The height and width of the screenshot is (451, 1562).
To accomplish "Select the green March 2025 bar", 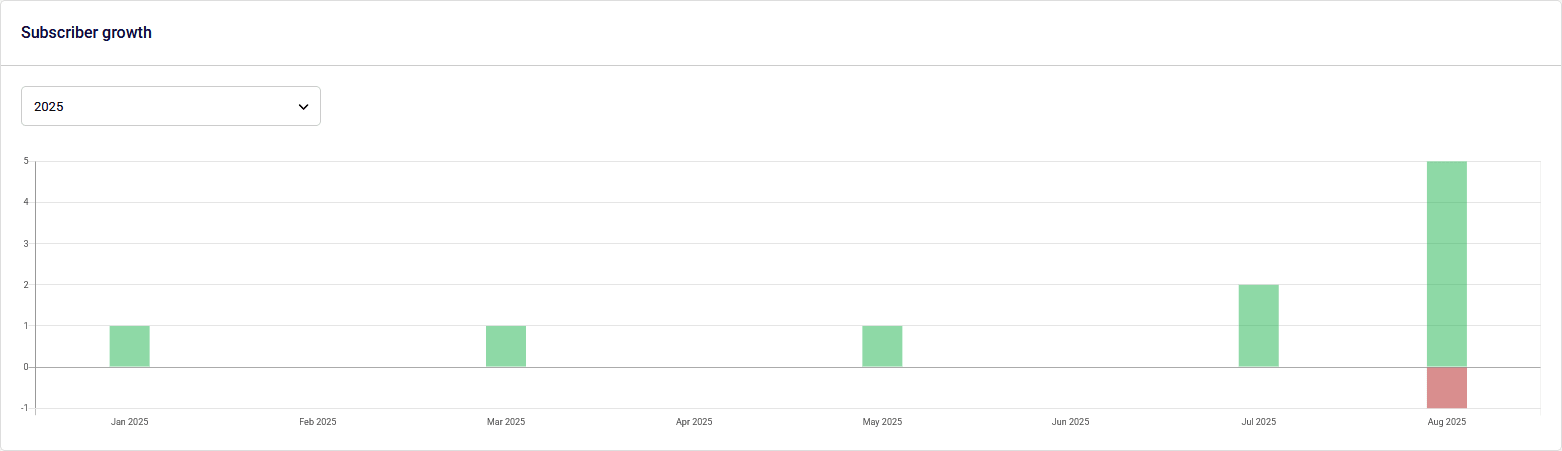I will (x=506, y=346).
